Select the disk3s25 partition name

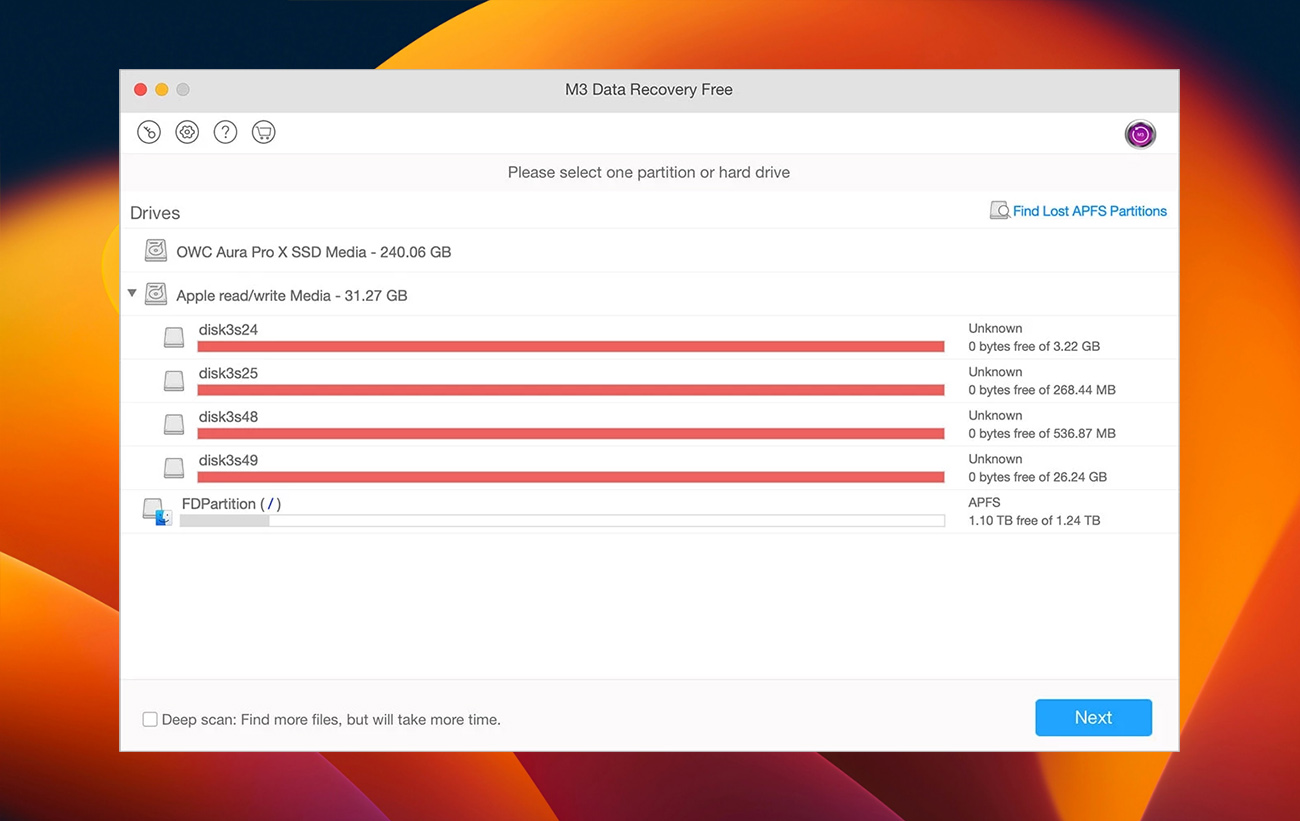[x=228, y=373]
